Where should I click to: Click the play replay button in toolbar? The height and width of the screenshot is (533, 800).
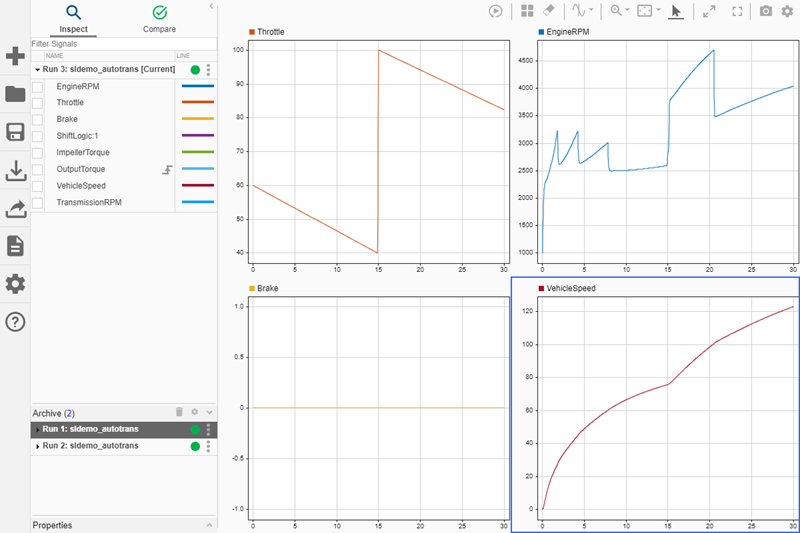(x=495, y=11)
